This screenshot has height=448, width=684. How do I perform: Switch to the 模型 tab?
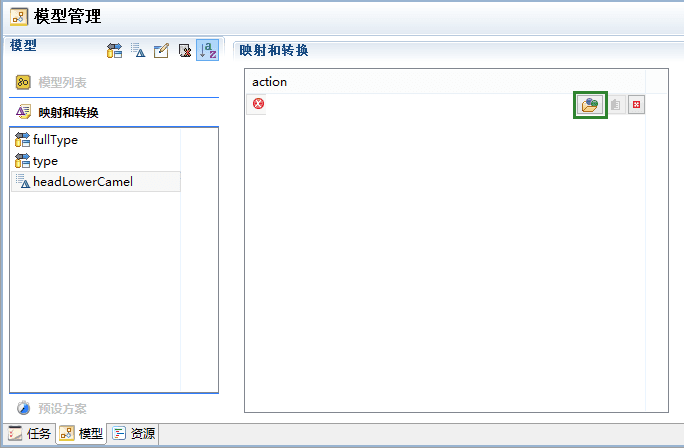pyautogui.click(x=81, y=434)
